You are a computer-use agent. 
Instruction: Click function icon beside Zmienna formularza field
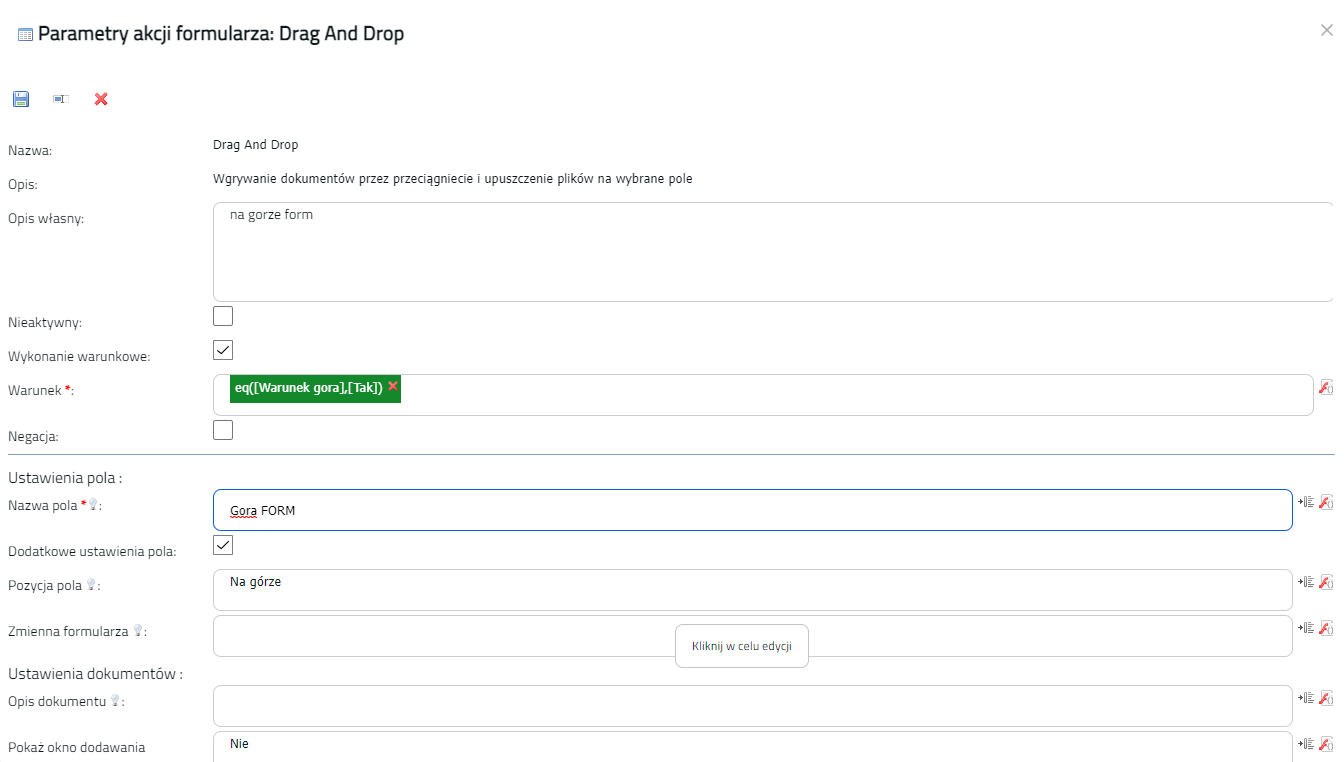[1327, 628]
